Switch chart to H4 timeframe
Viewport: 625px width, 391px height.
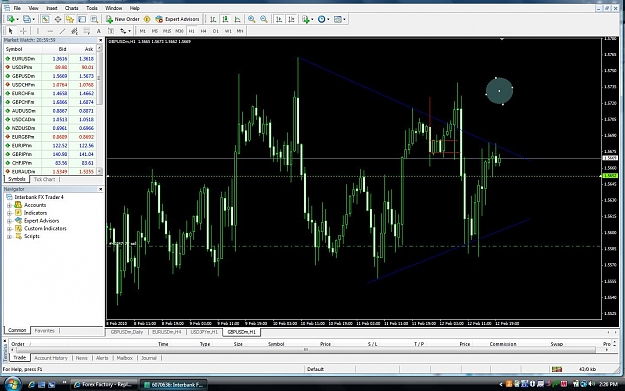203,31
